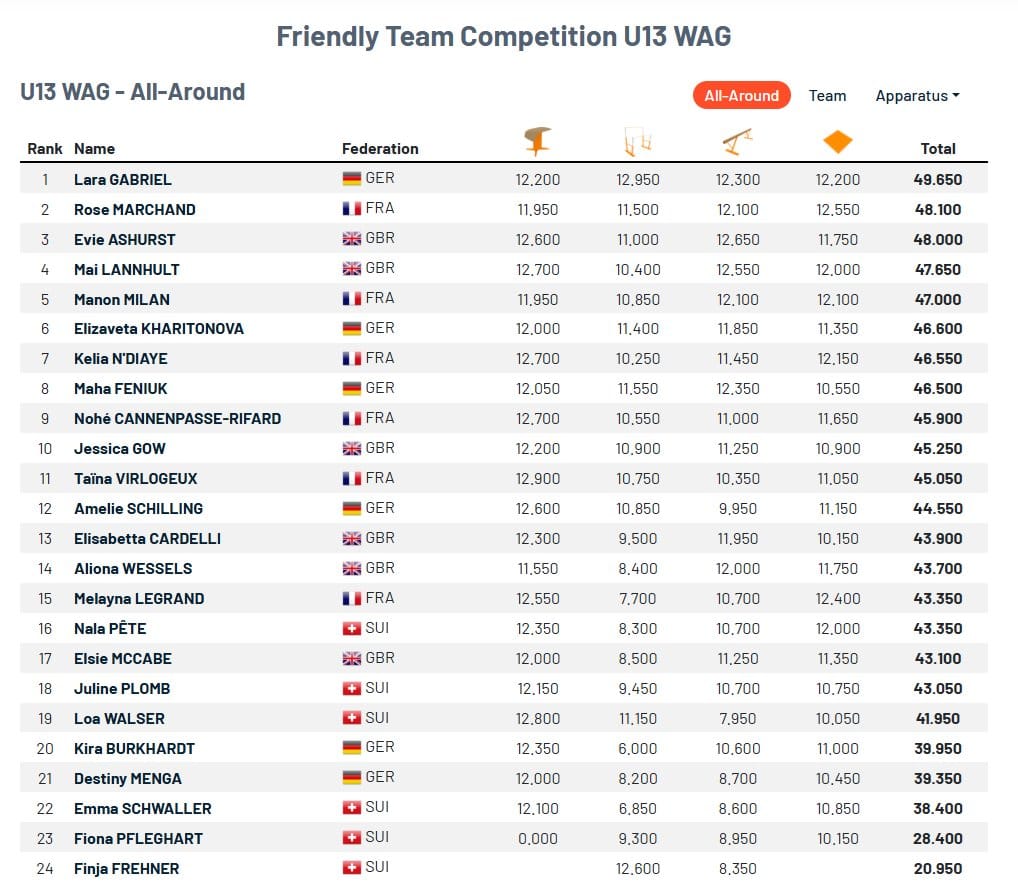Click the vault apparatus icon column header
This screenshot has width=1018, height=884.
pyautogui.click(x=538, y=141)
